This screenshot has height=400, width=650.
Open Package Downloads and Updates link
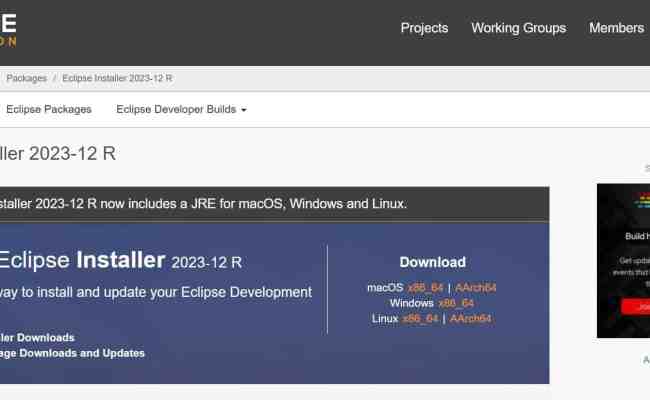click(72, 353)
